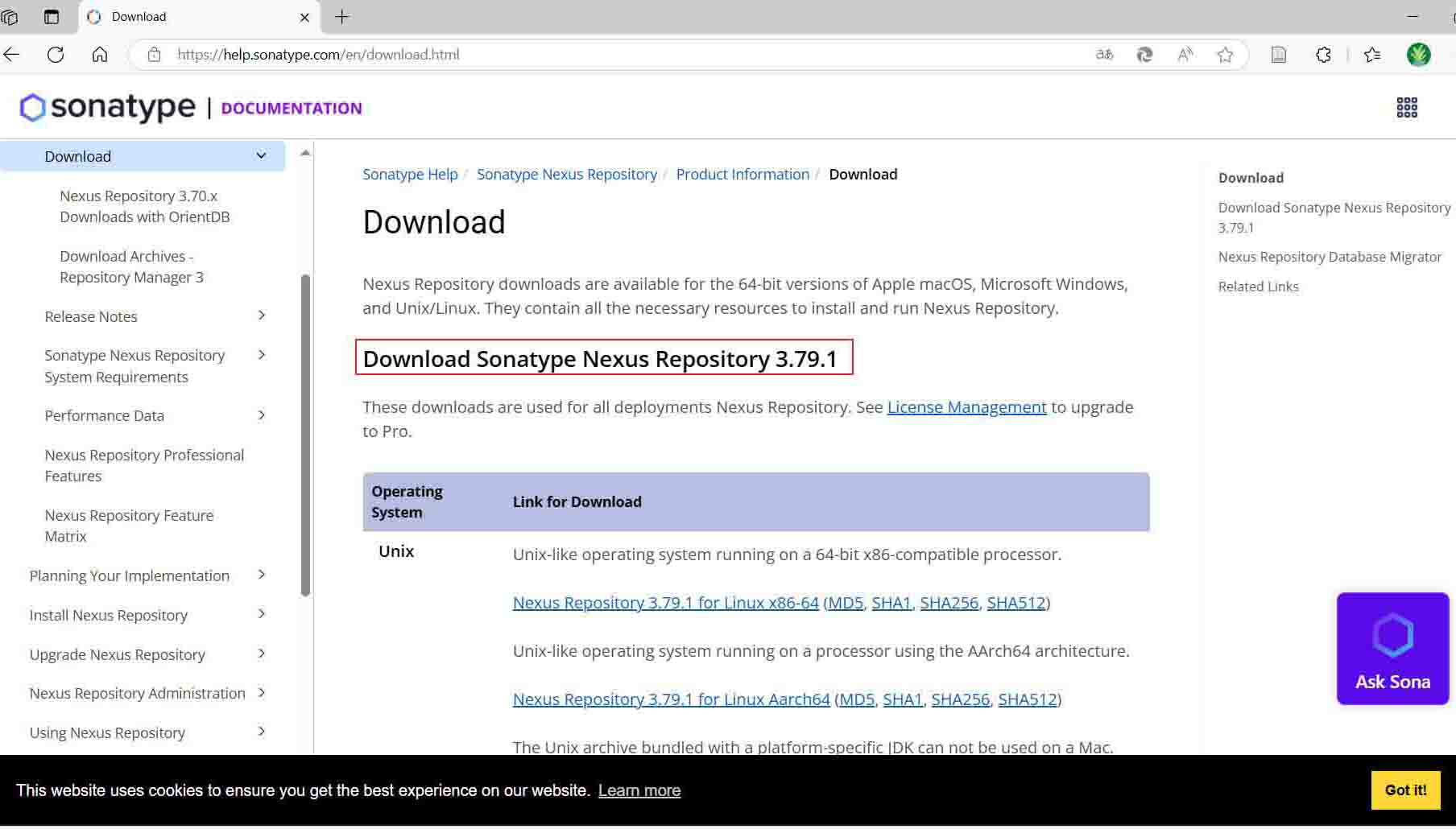Open SHA1 checksum for Linux x86-64
Screen dimensions: 1456x829
(891, 603)
